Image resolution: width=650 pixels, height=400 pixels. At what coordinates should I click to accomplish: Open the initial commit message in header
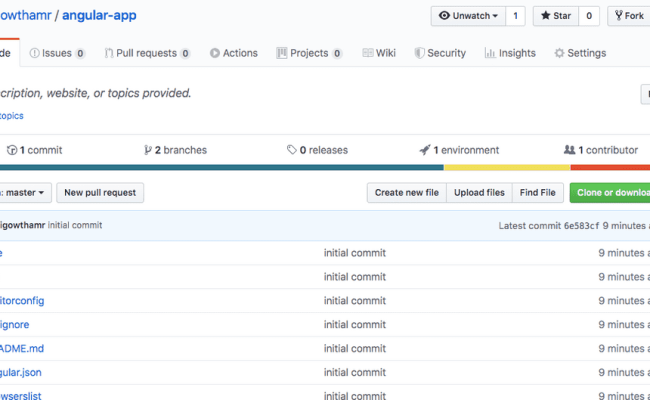[x=75, y=225]
